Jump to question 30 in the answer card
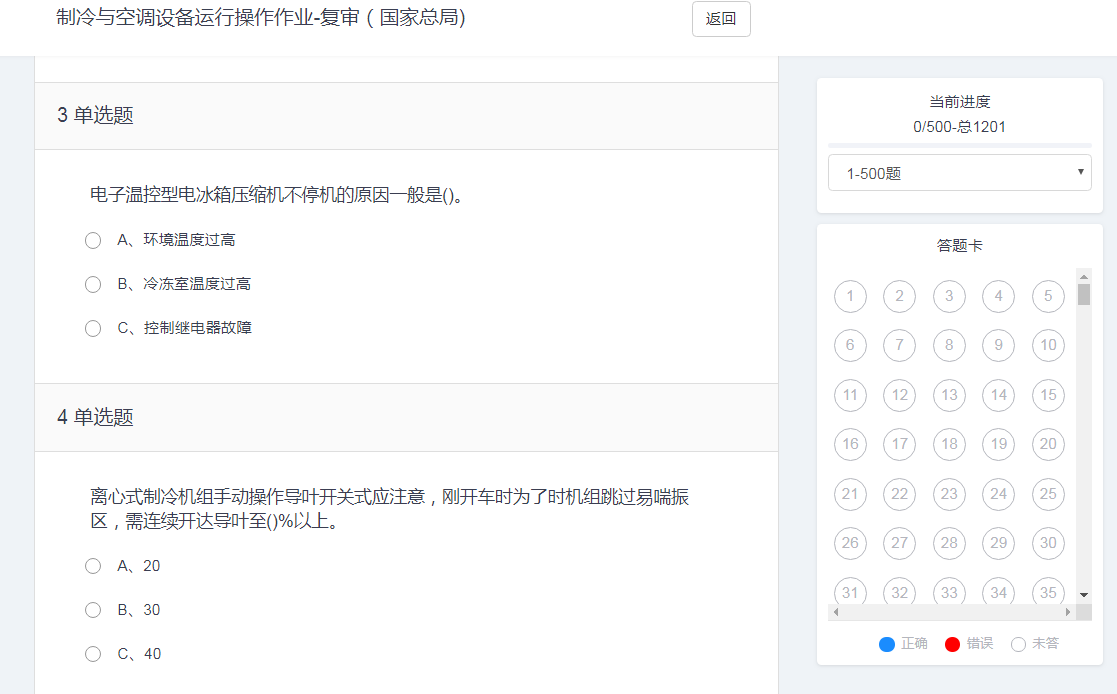 [x=1048, y=543]
